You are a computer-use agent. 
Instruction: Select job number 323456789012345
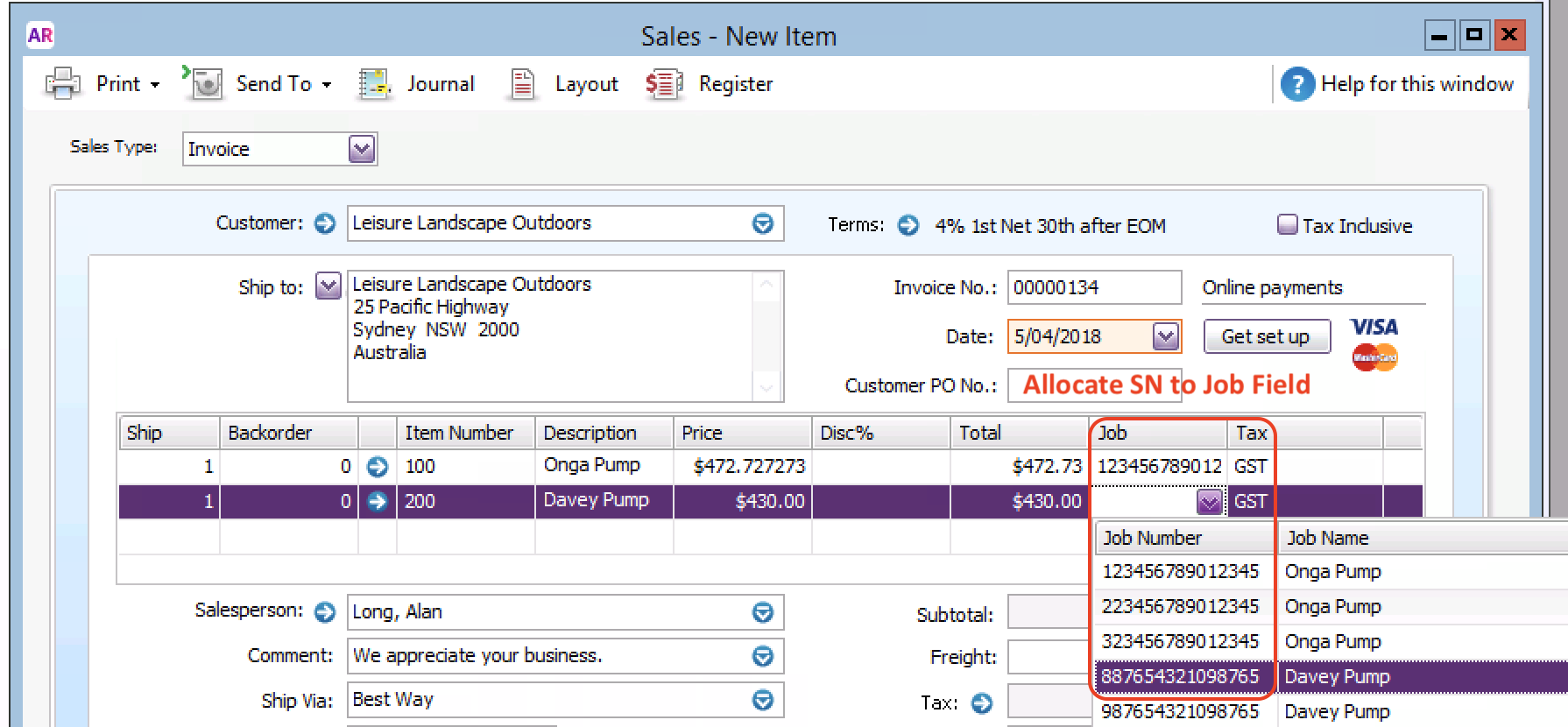1181,642
